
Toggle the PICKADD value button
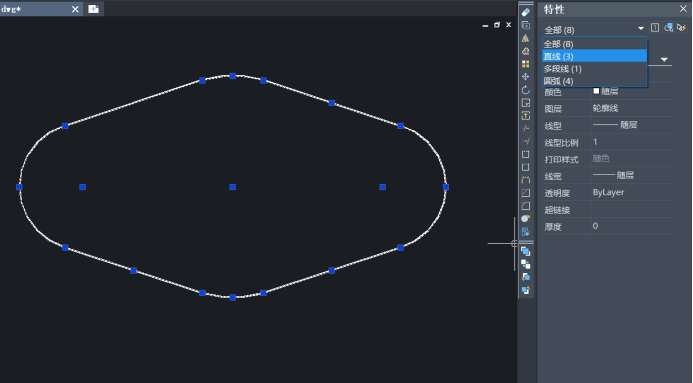point(655,28)
